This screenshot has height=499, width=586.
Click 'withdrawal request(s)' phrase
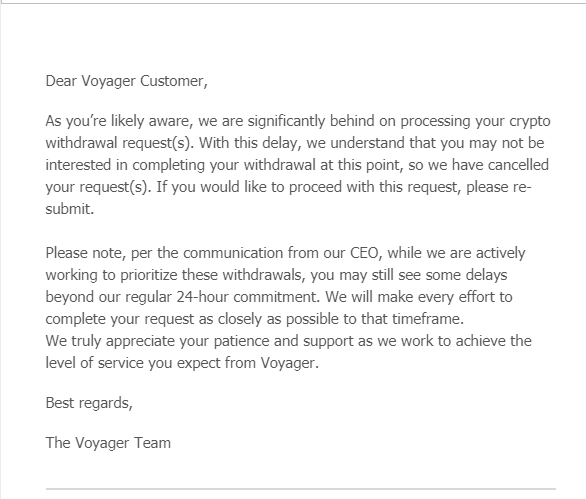click(x=120, y=143)
